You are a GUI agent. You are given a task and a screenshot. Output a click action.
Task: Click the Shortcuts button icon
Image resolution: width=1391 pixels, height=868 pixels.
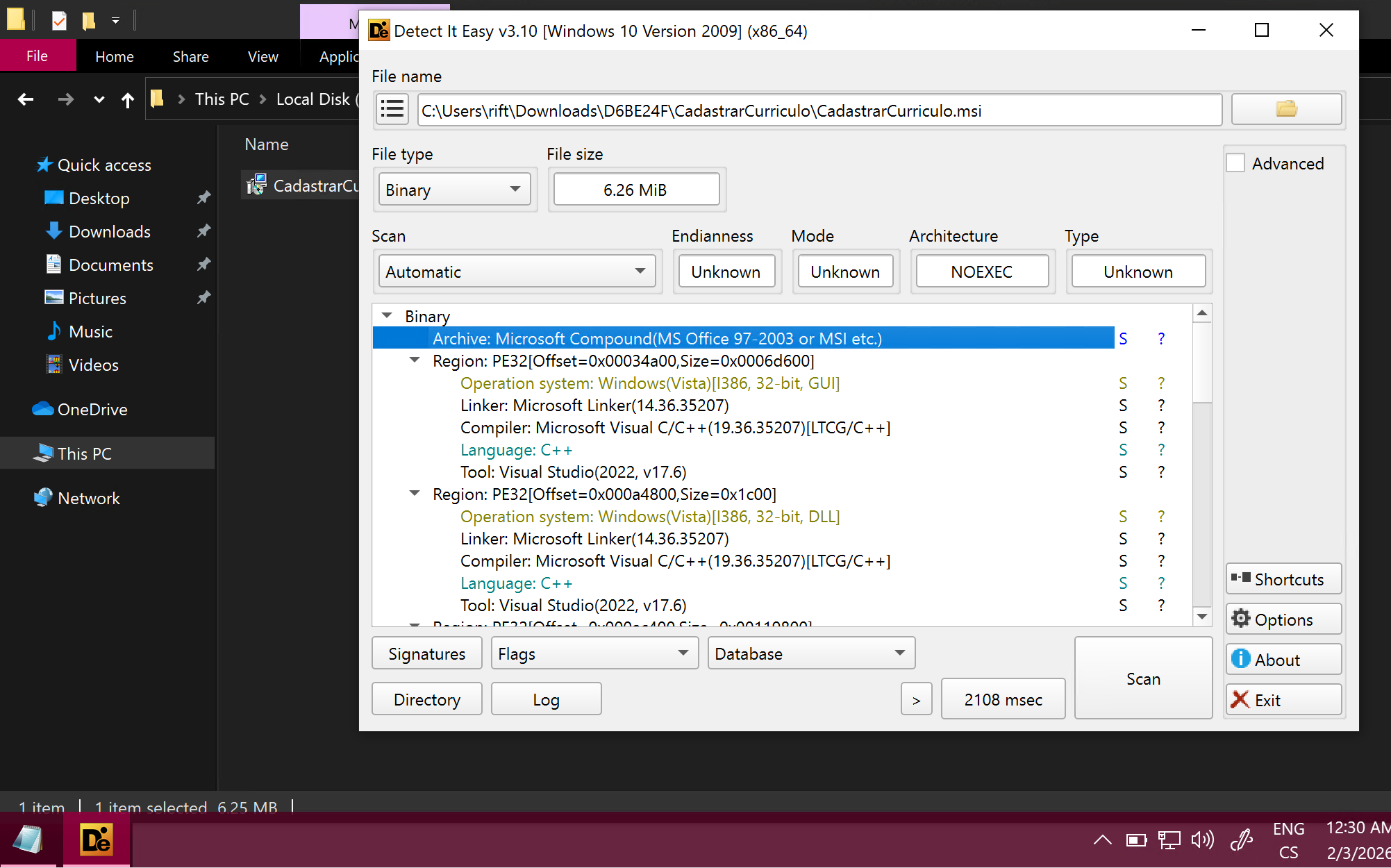tap(1240, 578)
